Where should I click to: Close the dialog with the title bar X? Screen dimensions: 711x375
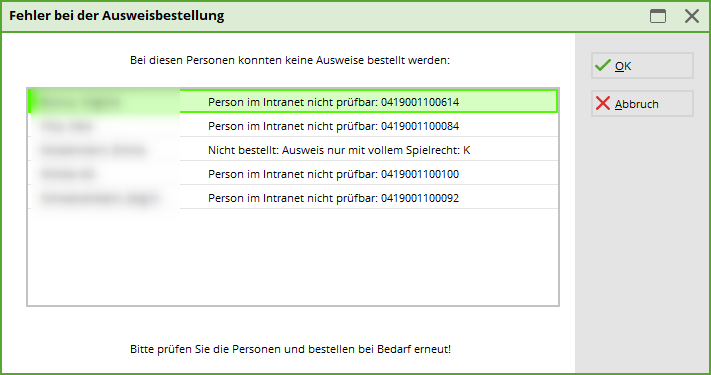pyautogui.click(x=692, y=16)
